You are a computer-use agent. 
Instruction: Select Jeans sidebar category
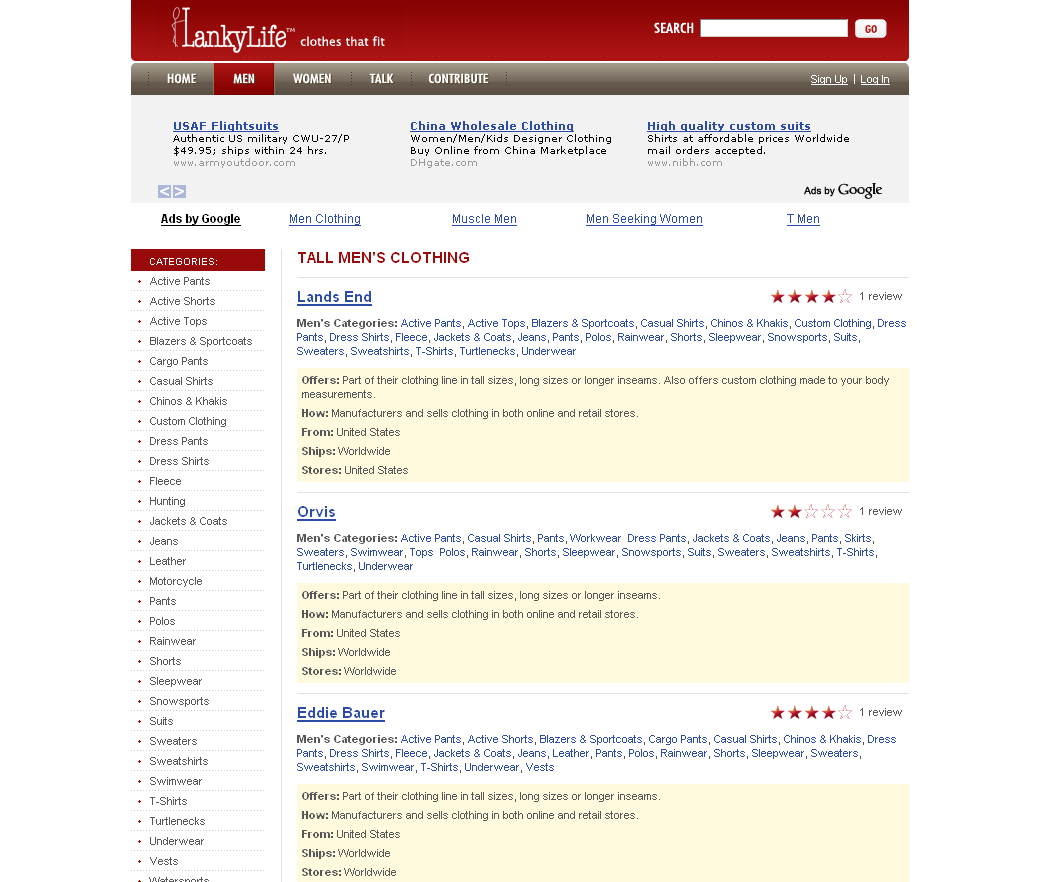(x=164, y=541)
